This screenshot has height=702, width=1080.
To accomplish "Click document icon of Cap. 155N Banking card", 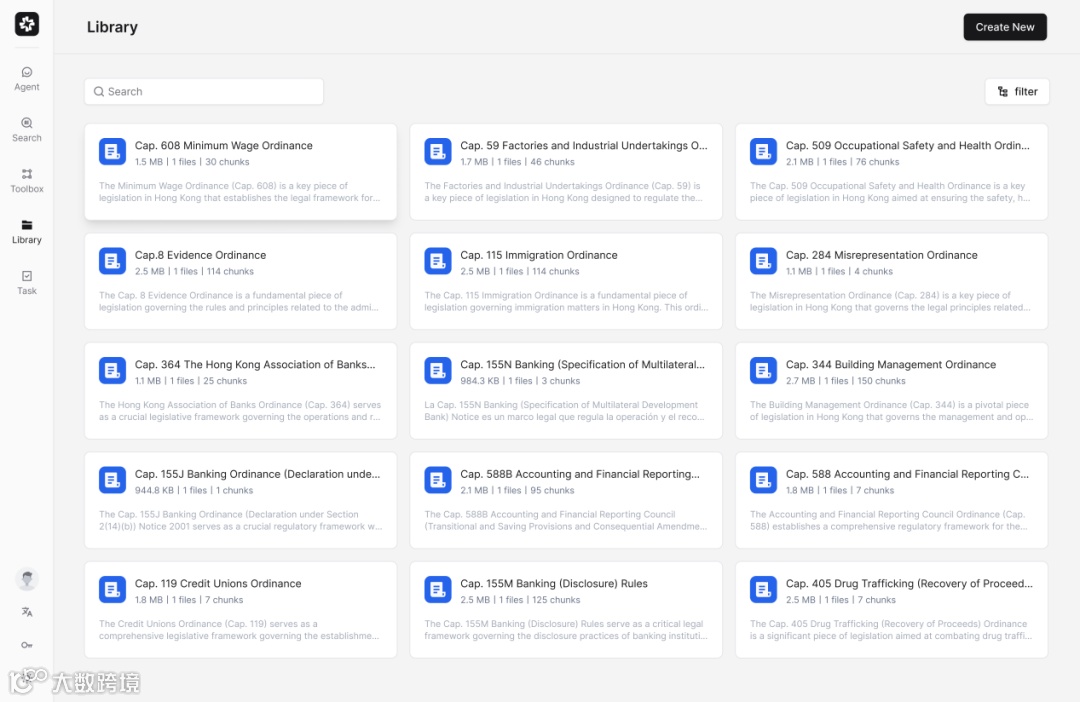I will [x=437, y=371].
